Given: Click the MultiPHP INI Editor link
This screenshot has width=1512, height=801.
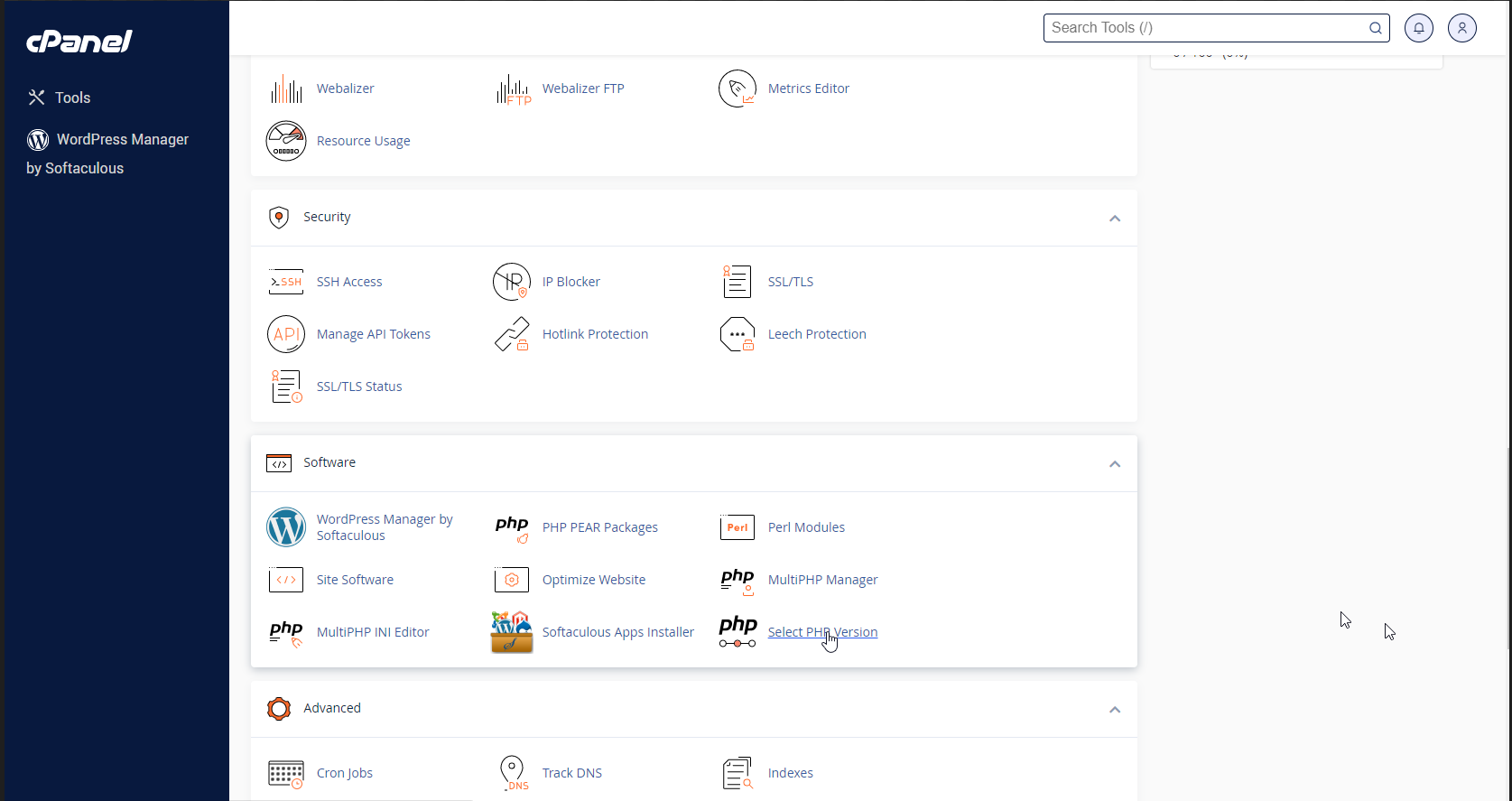Looking at the screenshot, I should click(x=373, y=632).
